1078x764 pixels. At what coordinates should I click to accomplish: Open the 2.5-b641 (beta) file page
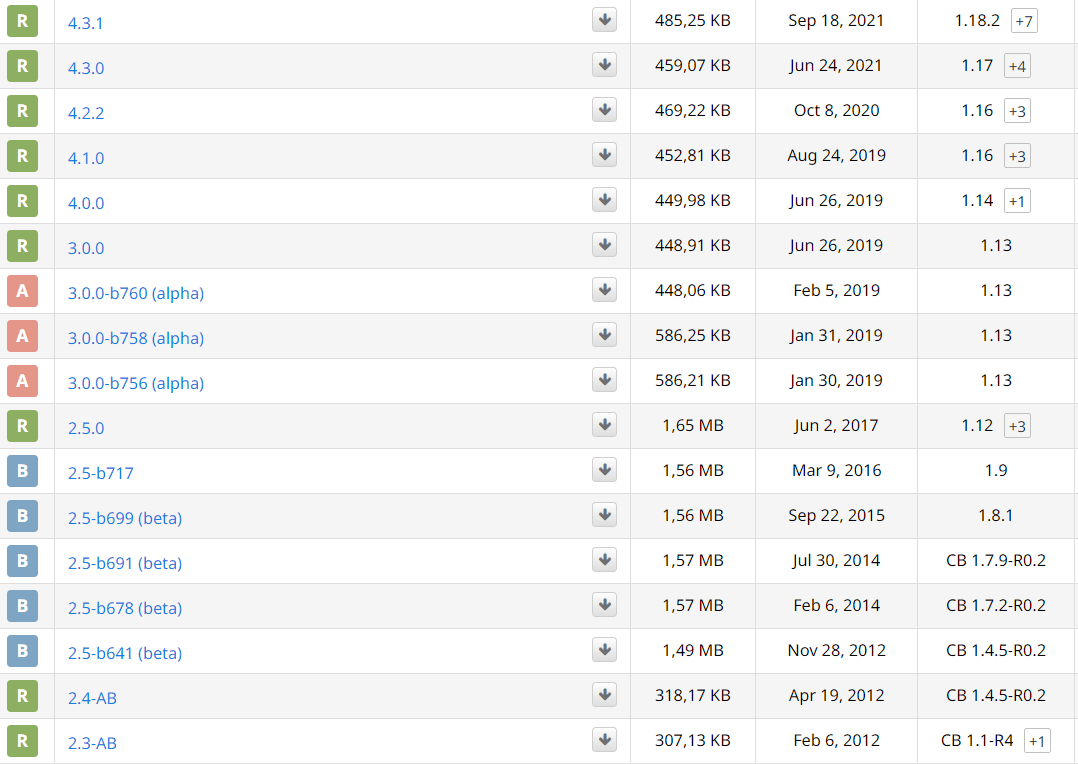[125, 653]
